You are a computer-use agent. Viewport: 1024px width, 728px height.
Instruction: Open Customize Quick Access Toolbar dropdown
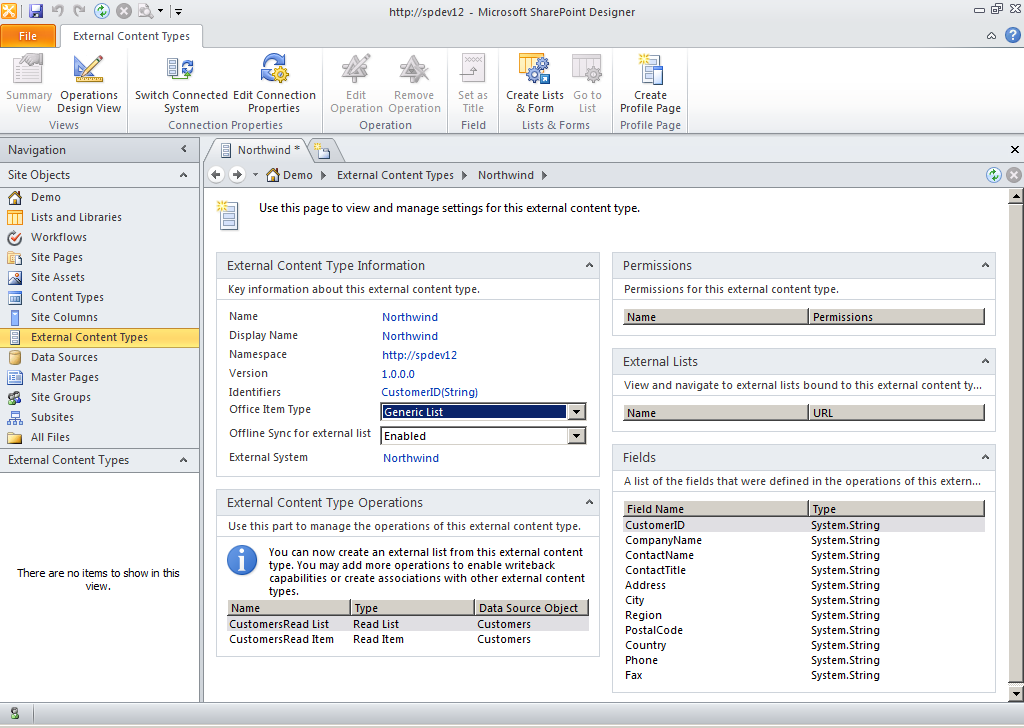coord(178,11)
